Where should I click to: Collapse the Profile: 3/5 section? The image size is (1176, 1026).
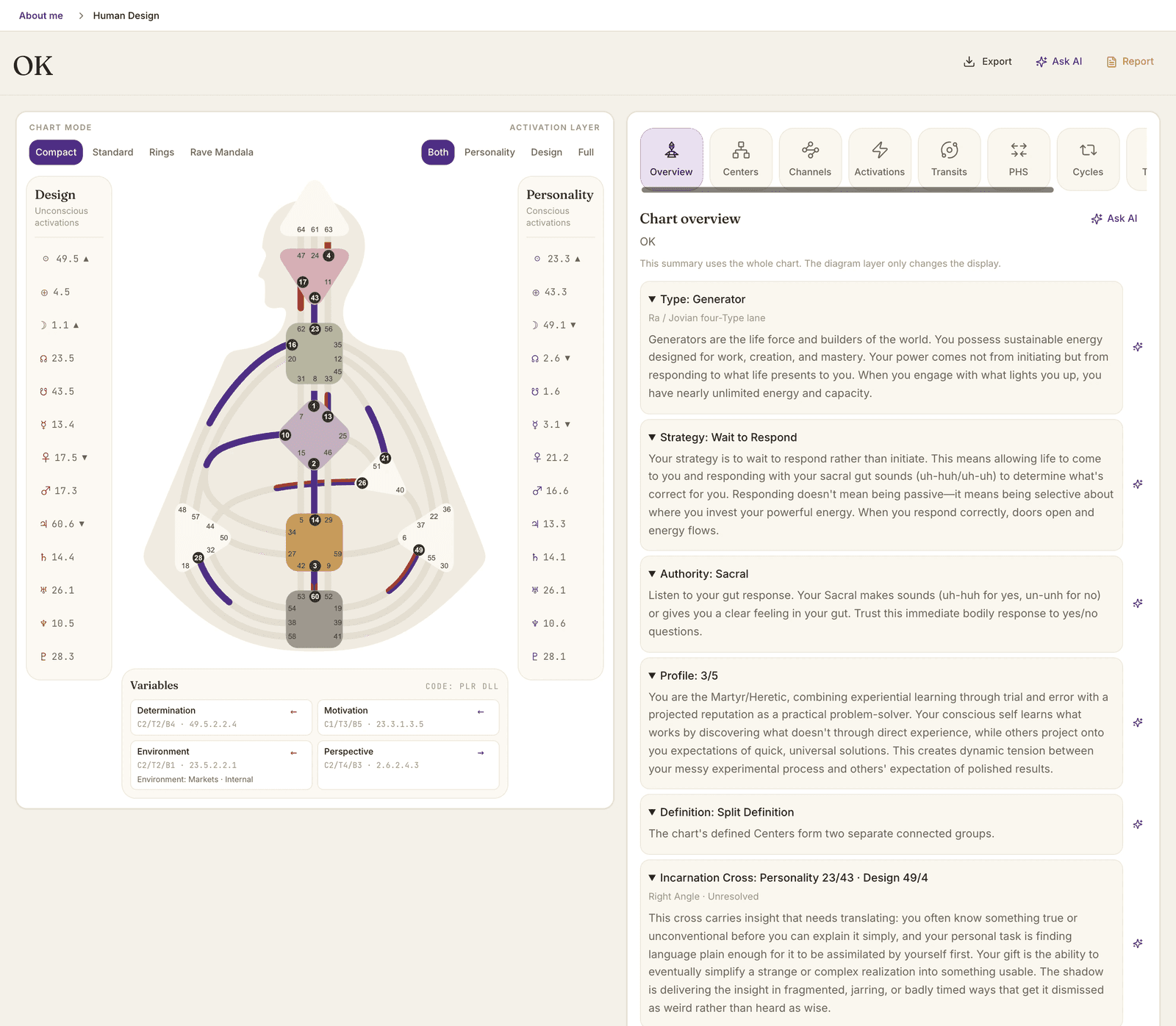[652, 675]
